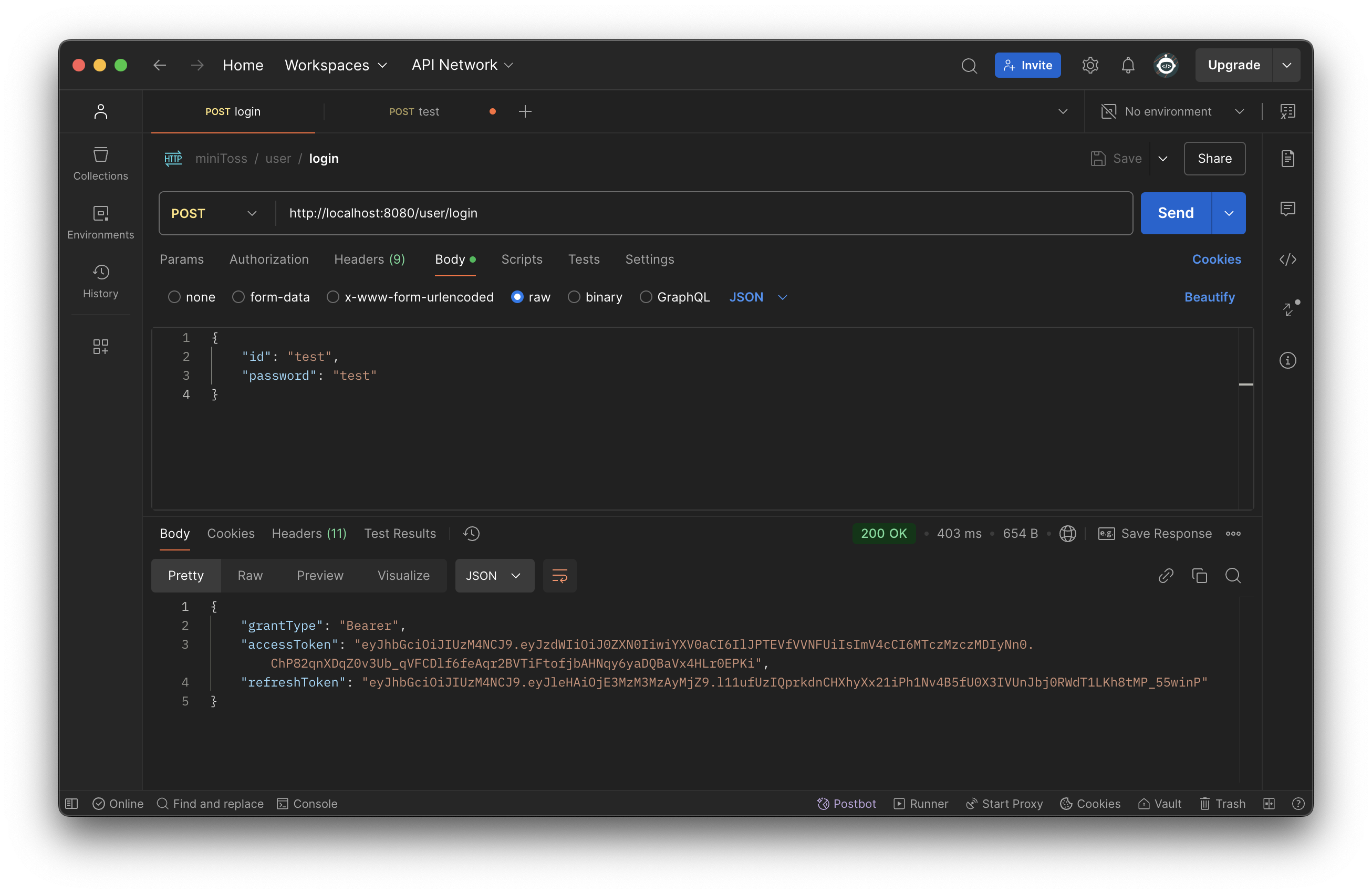Open the JSON body format dropdown
The image size is (1372, 894).
757,297
